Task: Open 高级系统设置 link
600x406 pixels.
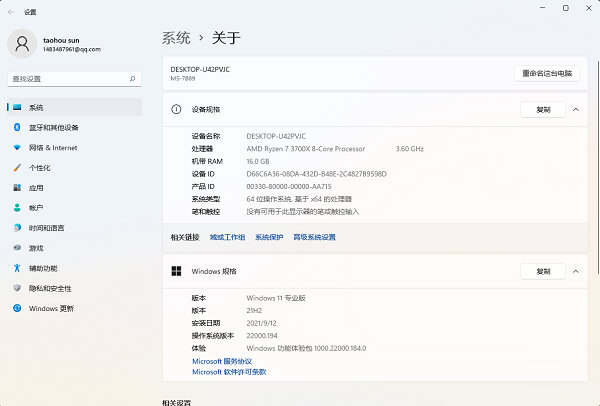Action: point(314,237)
